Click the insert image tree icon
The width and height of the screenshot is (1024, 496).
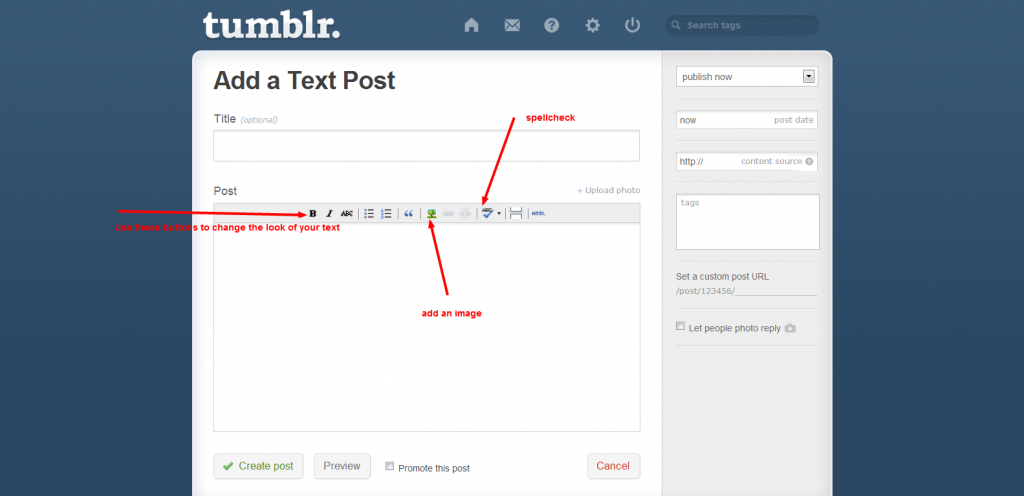pos(431,213)
